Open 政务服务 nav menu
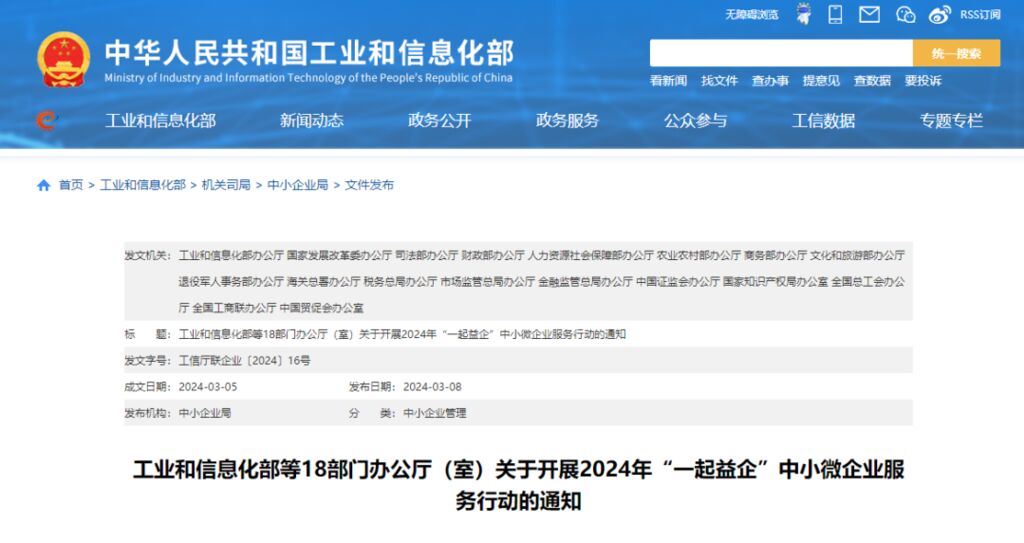The height and width of the screenshot is (543, 1024). pyautogui.click(x=568, y=120)
